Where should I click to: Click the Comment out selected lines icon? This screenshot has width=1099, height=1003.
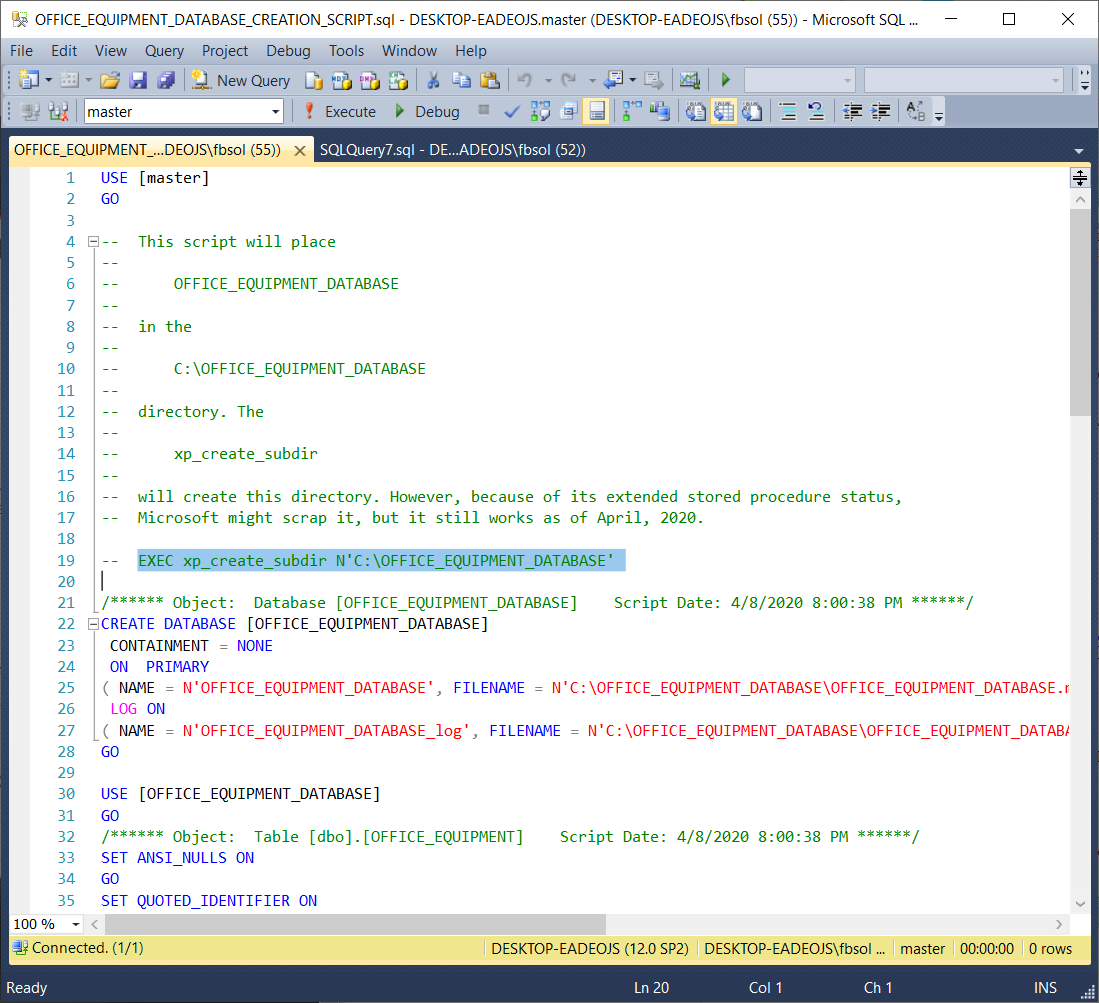coord(787,112)
